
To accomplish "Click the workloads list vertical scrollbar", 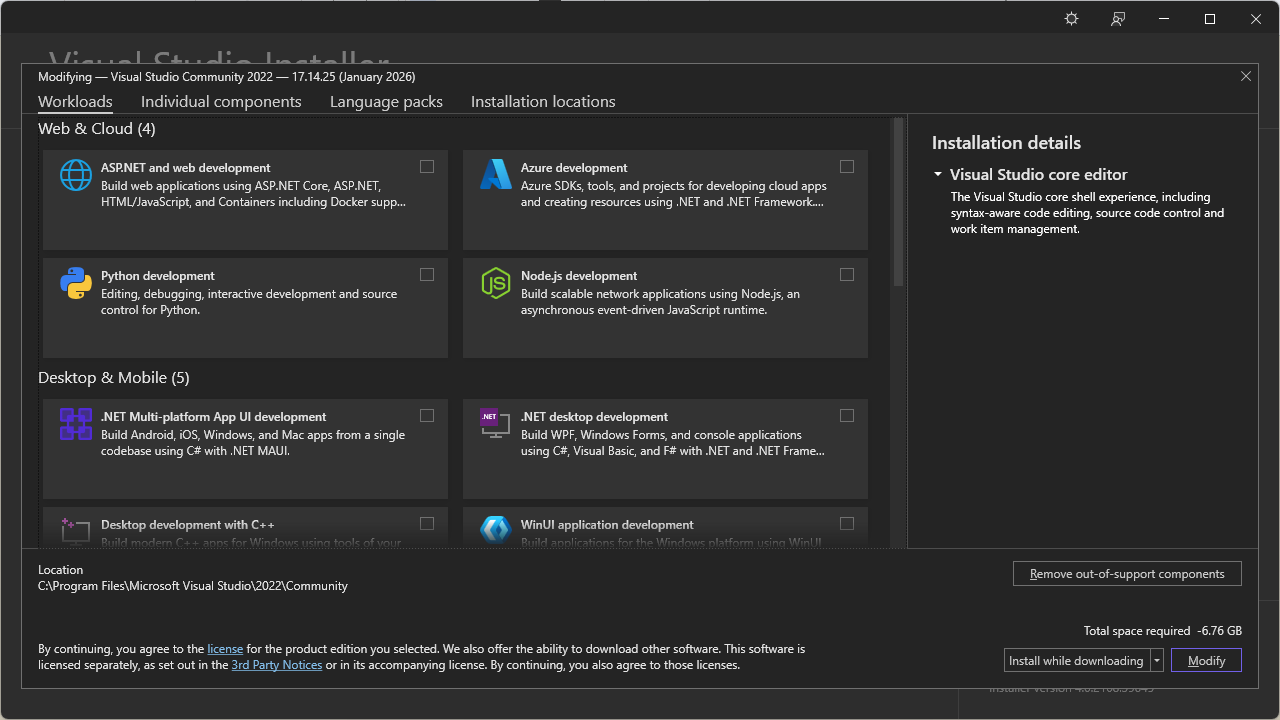I will click(x=898, y=203).
